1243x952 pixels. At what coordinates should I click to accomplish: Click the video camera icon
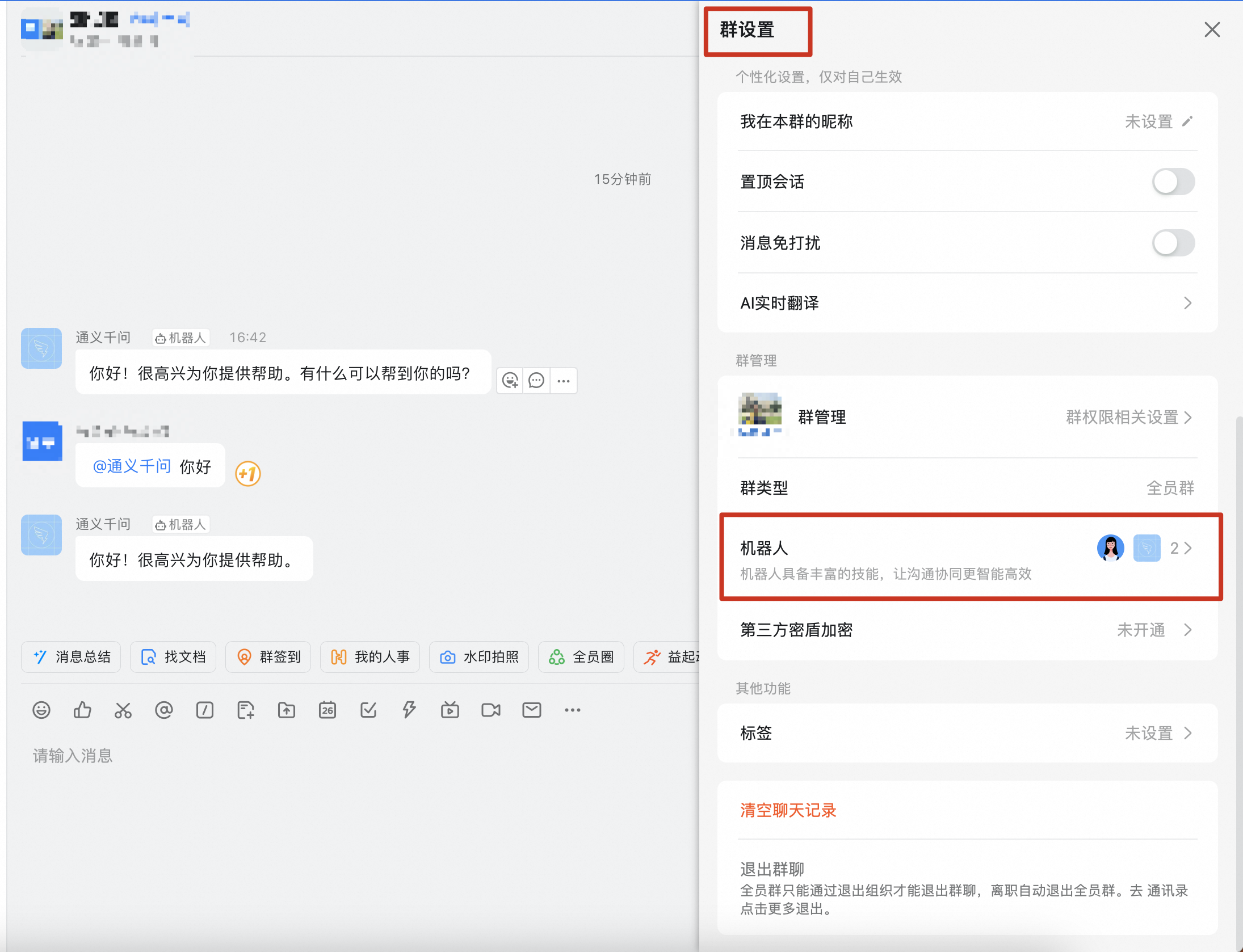491,710
